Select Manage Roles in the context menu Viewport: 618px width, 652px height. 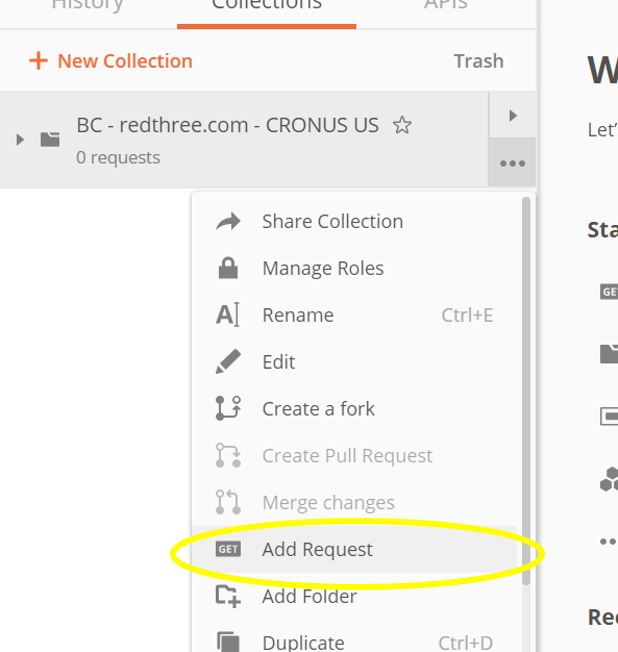point(354,268)
